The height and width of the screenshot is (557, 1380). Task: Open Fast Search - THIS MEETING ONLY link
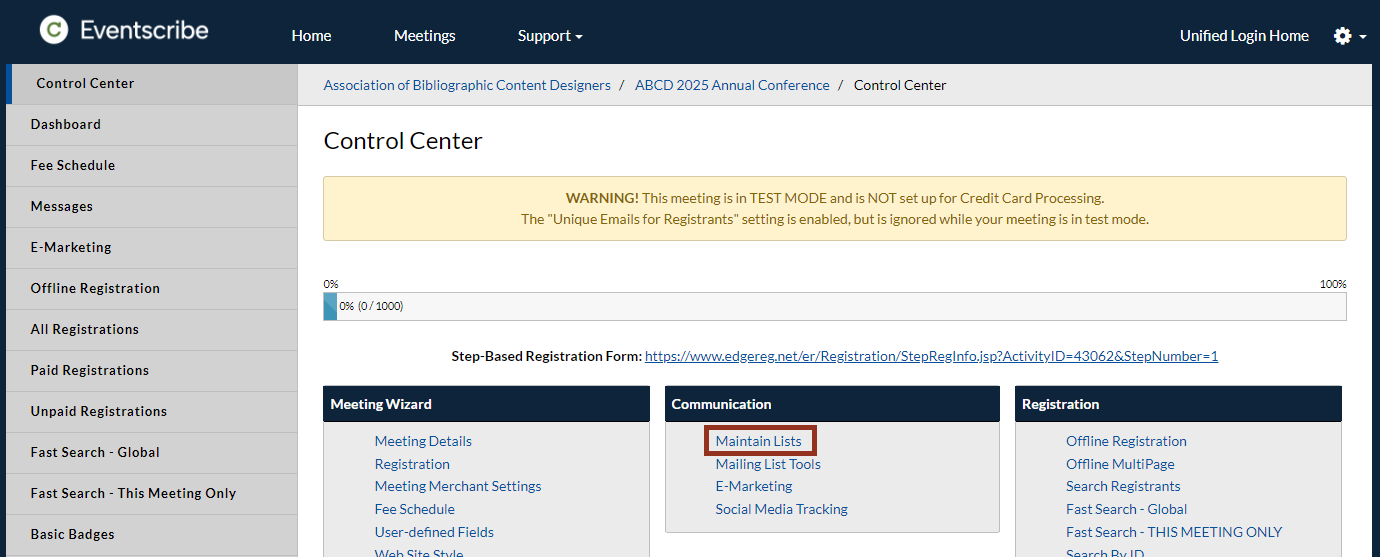(x=1174, y=532)
